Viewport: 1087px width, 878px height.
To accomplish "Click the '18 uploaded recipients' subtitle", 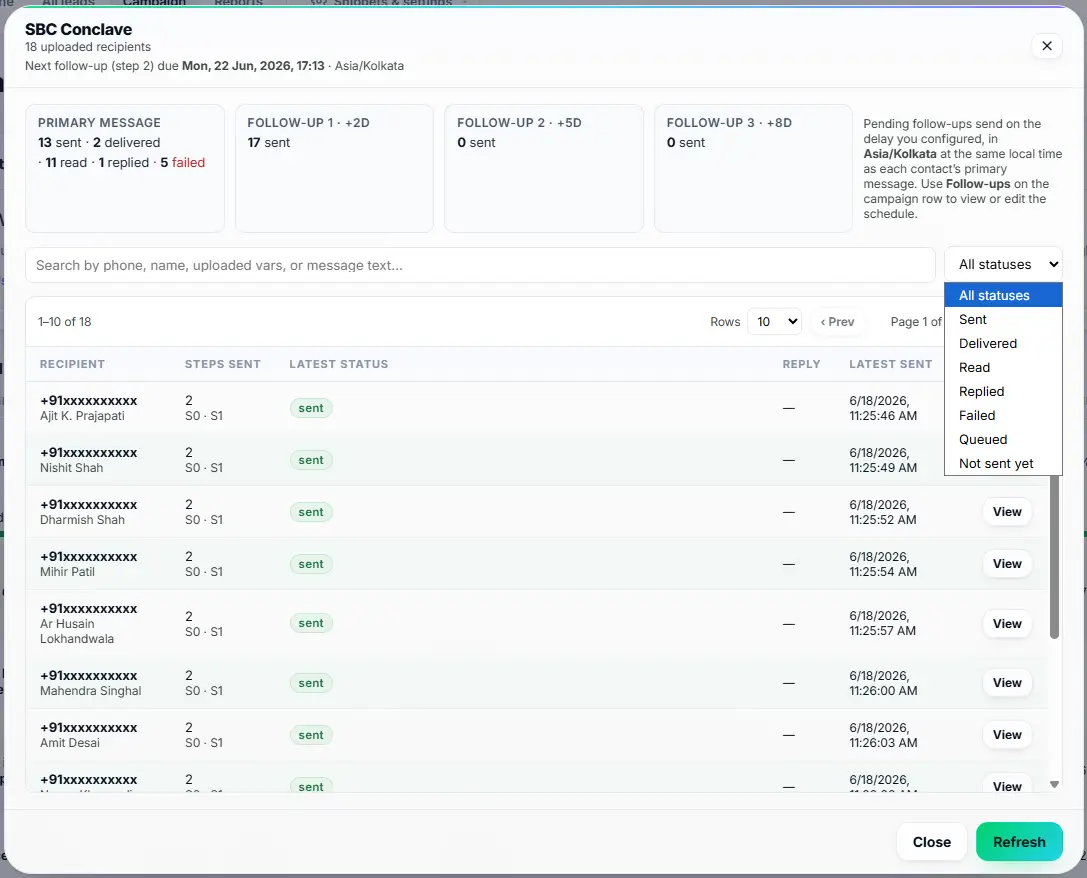I will coord(88,46).
